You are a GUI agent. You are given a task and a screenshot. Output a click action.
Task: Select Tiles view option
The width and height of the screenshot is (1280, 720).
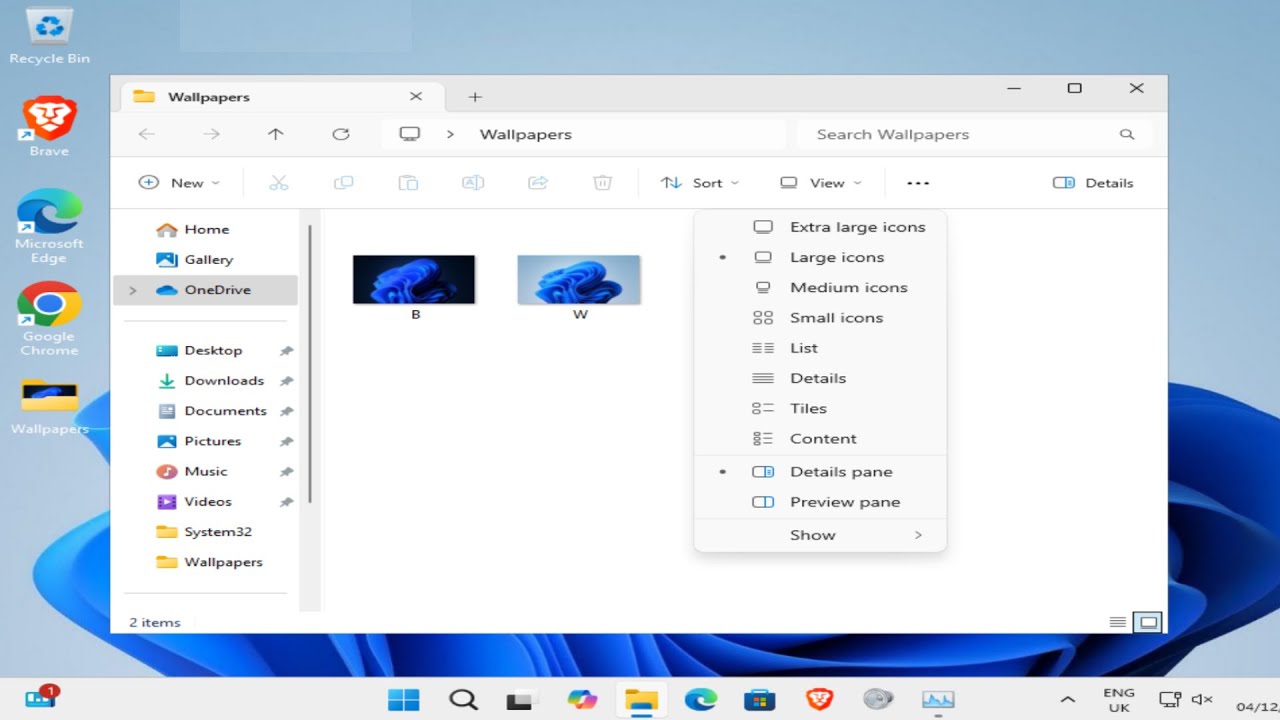tap(820, 408)
